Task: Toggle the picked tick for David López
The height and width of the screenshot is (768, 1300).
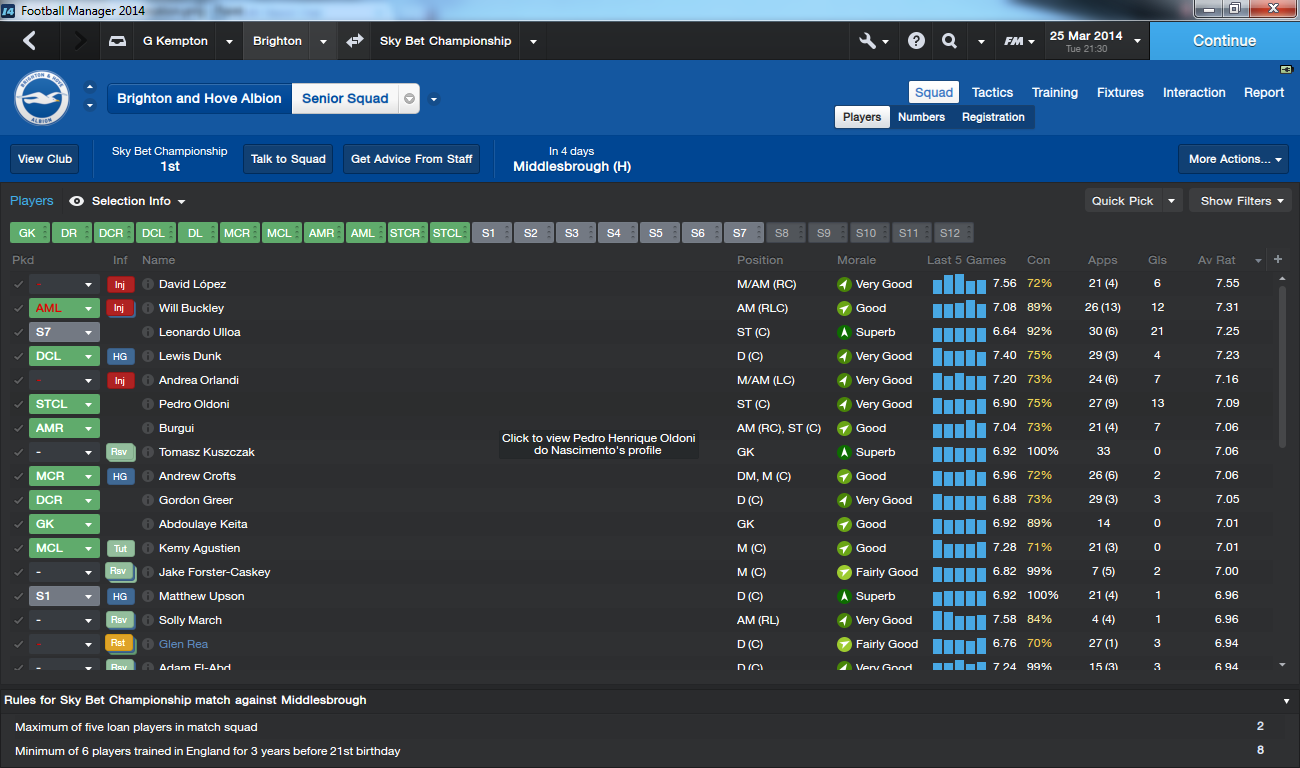Action: pos(17,284)
